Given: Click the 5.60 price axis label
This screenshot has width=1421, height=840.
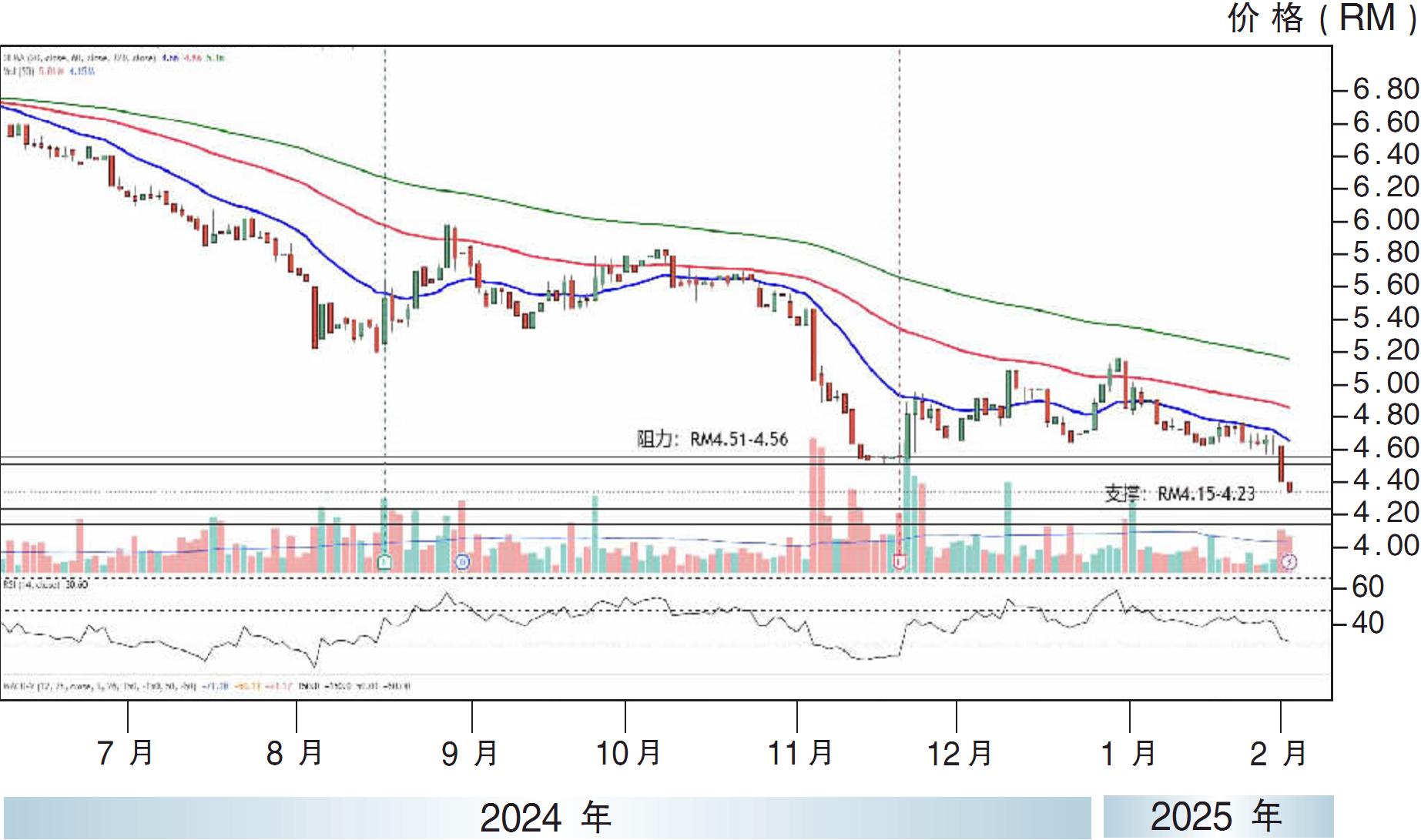Looking at the screenshot, I should pos(1386,285).
